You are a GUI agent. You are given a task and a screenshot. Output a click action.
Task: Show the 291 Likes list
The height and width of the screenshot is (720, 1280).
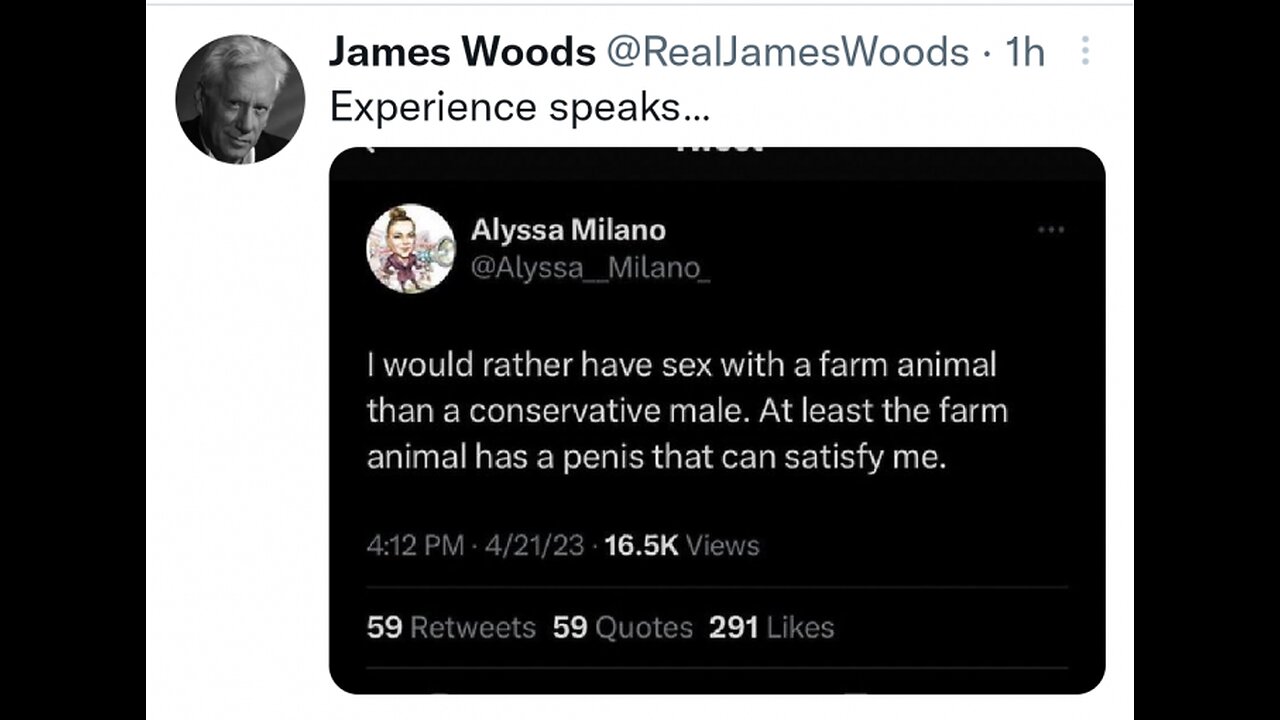tap(771, 627)
